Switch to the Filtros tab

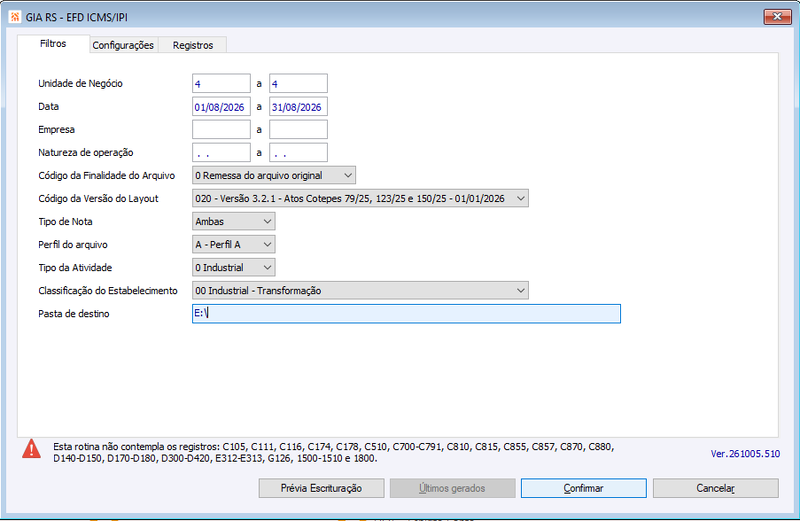[53, 44]
